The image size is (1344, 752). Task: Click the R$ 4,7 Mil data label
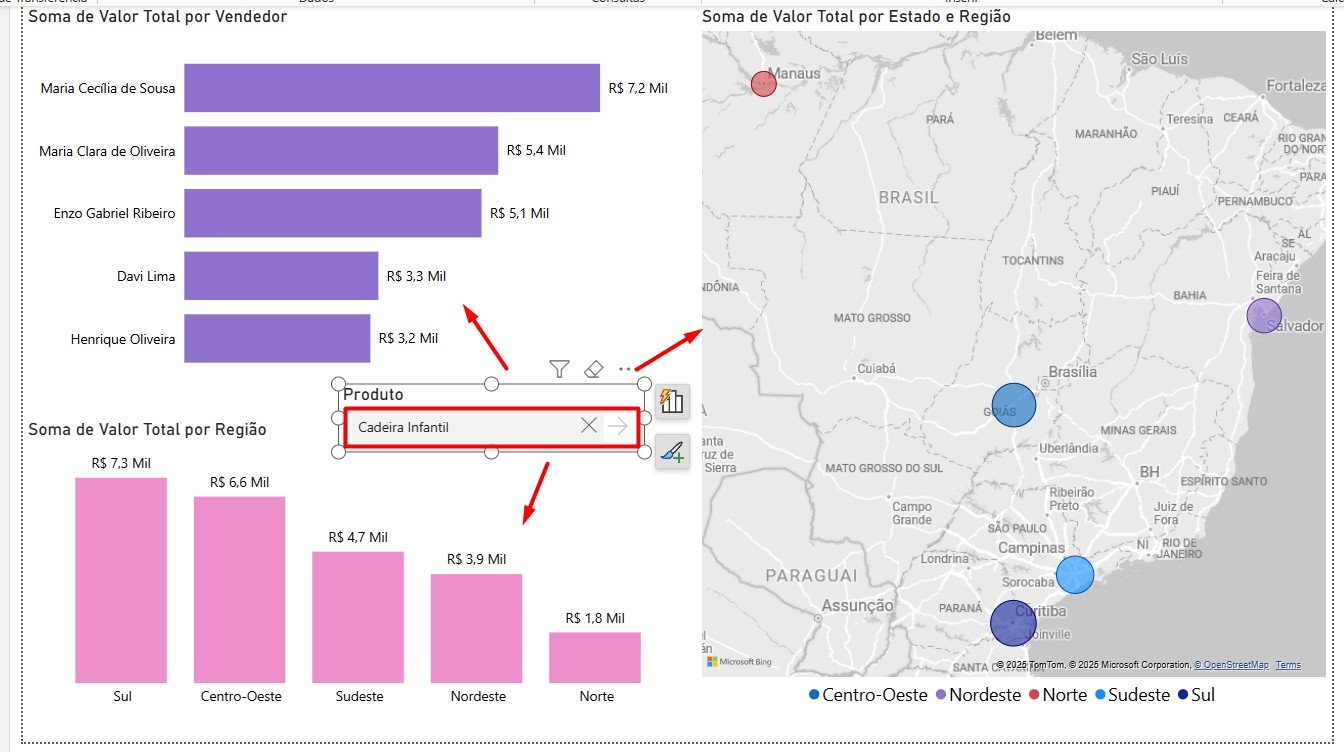[358, 537]
